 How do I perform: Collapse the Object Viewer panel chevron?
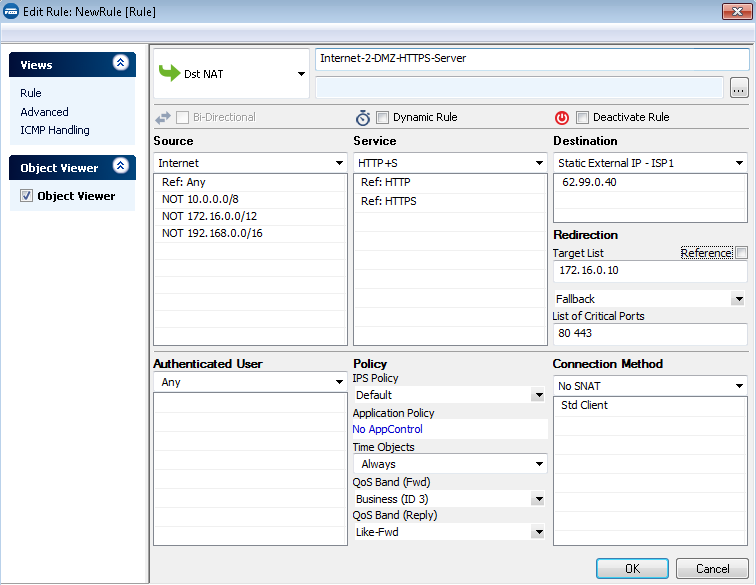click(120, 166)
